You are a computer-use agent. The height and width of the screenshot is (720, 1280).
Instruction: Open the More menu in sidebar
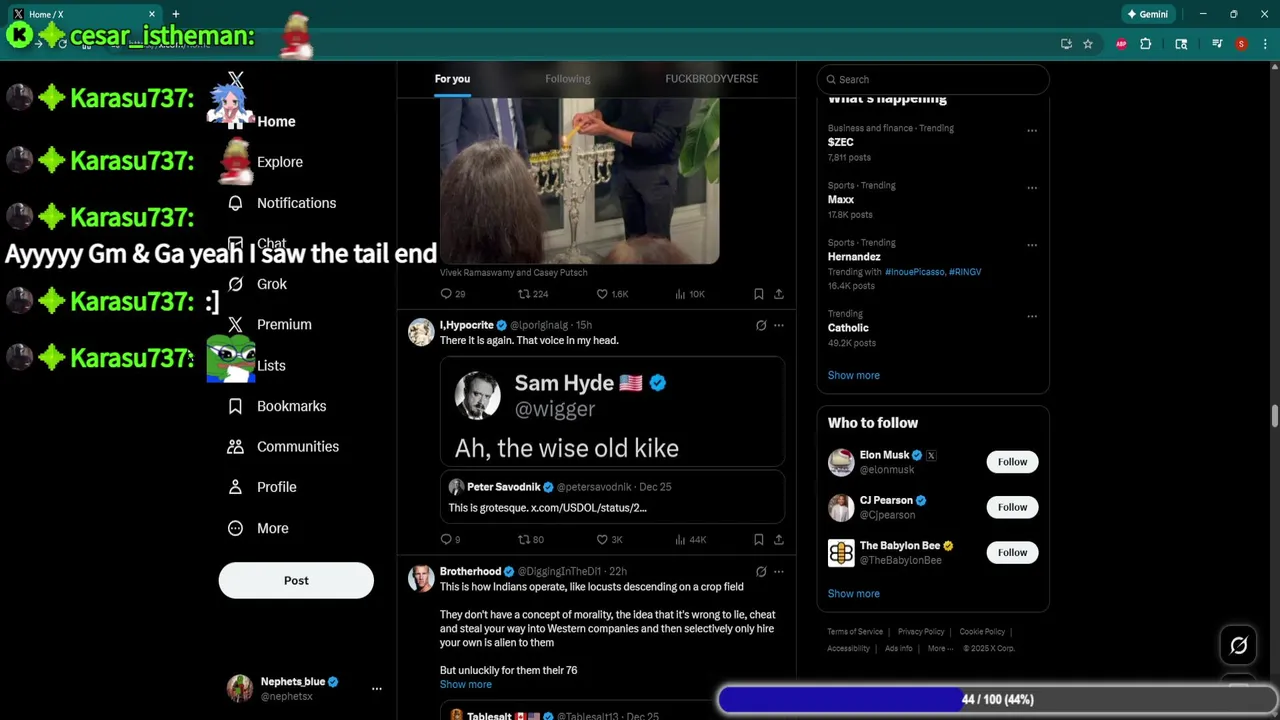[x=258, y=528]
